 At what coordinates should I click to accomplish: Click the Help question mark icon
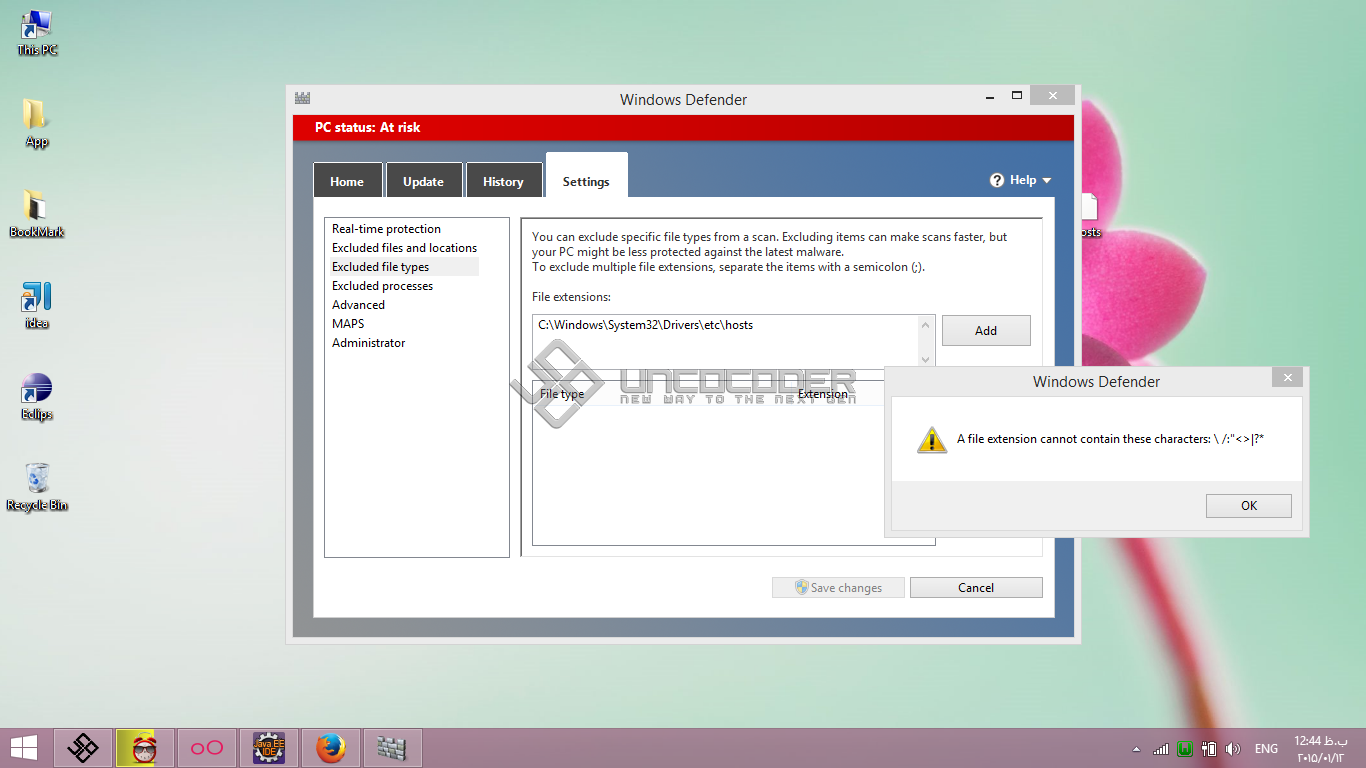click(x=997, y=180)
